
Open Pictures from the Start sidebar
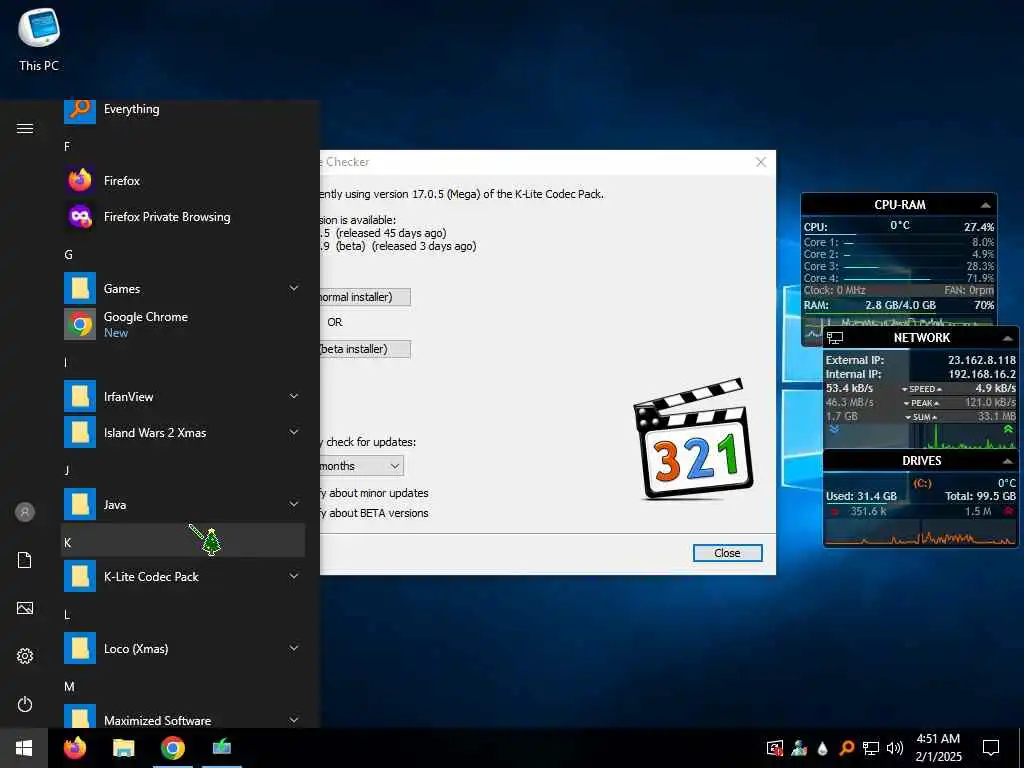click(25, 608)
